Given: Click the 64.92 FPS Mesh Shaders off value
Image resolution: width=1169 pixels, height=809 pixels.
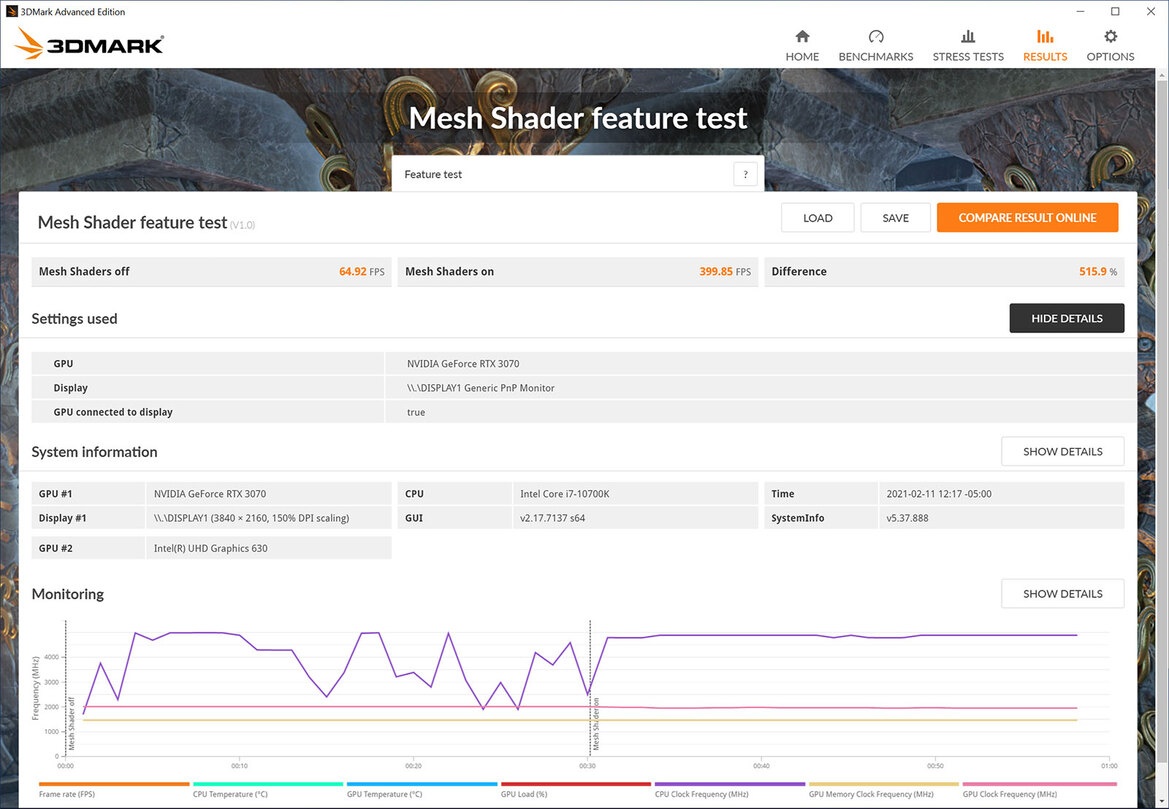Looking at the screenshot, I should (x=362, y=271).
